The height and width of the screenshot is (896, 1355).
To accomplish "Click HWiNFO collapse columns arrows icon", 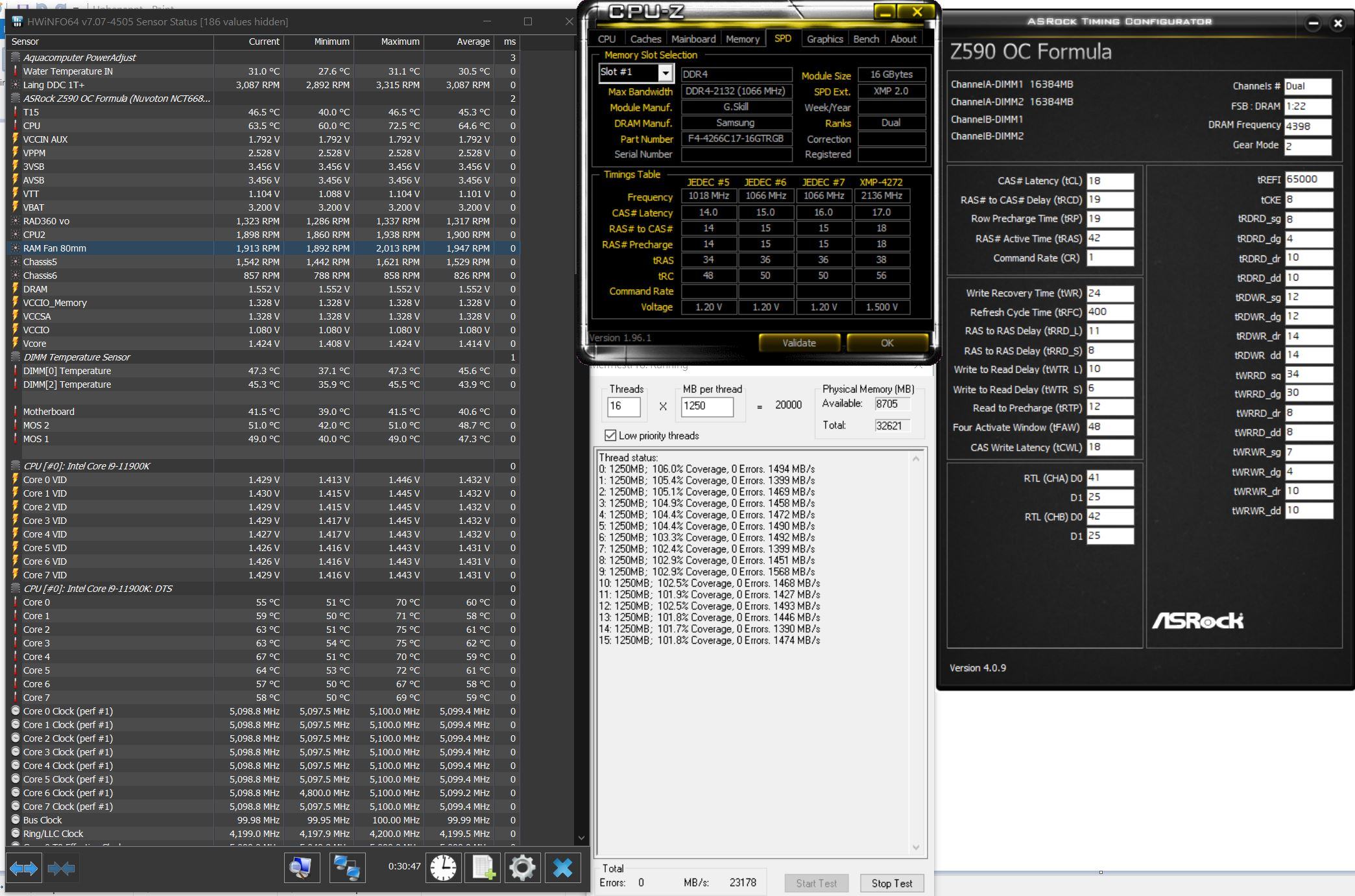I will click(61, 868).
